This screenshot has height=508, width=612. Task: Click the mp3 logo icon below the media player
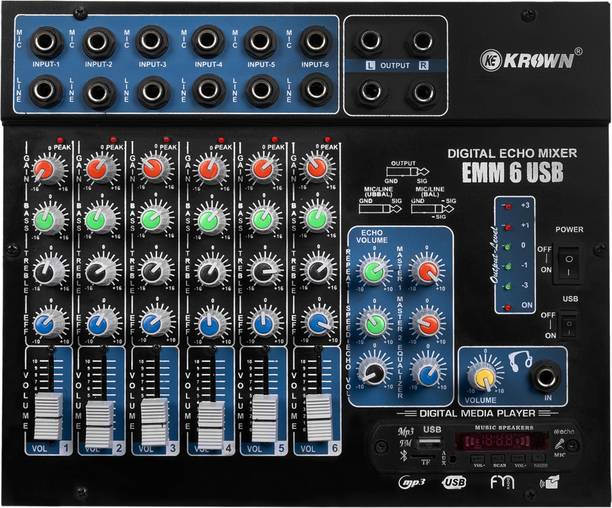pos(412,482)
